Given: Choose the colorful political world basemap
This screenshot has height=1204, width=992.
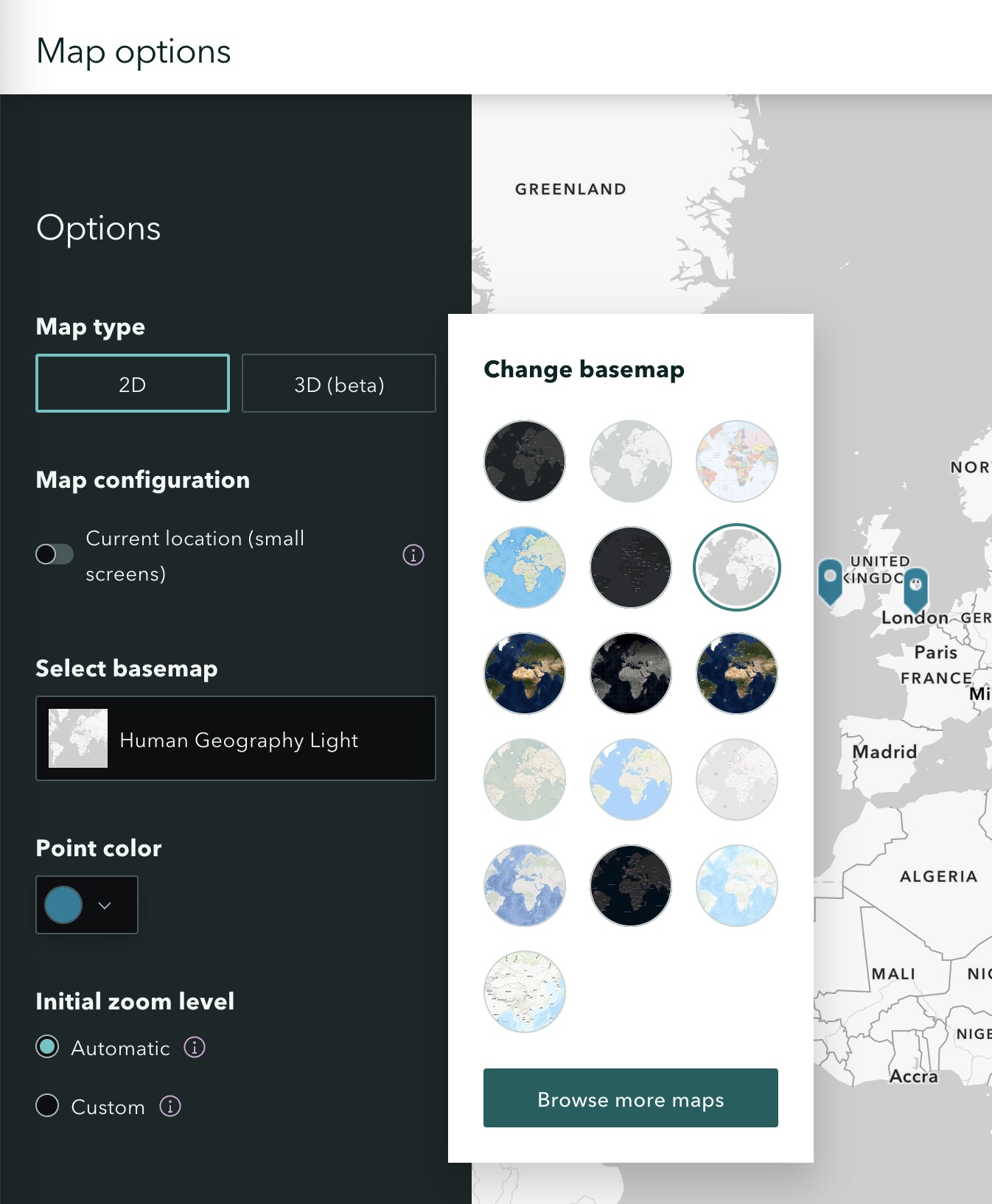Looking at the screenshot, I should pos(736,461).
